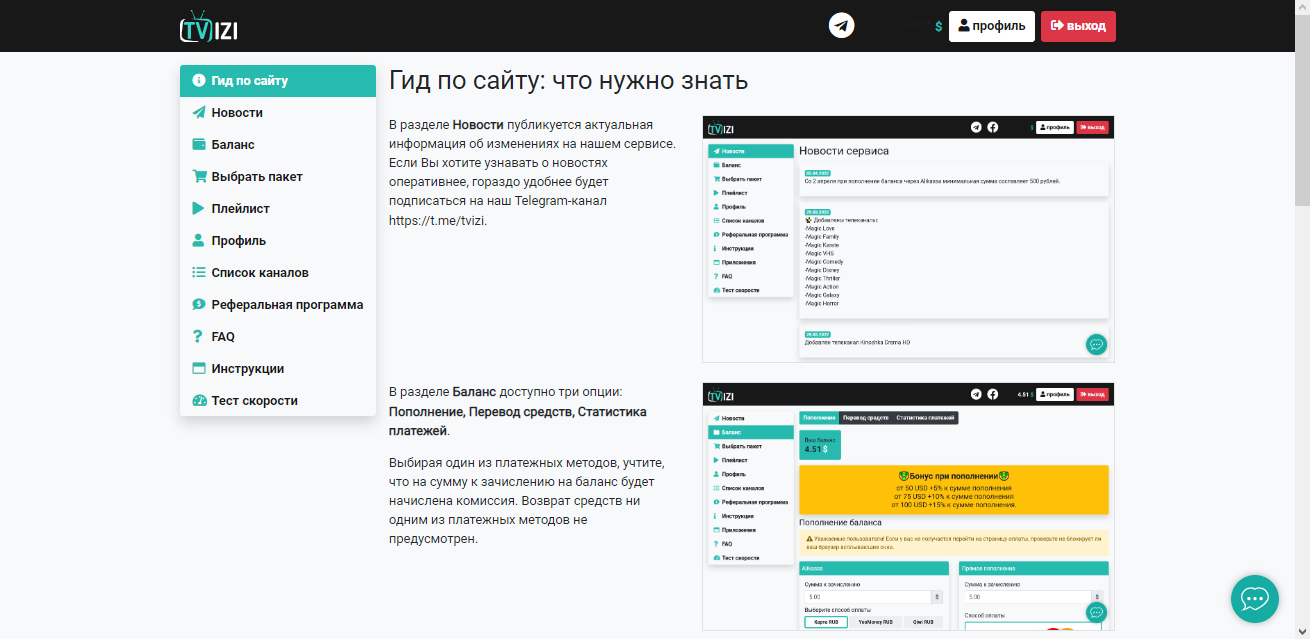
Task: Click the TVIZI logo
Action: click(208, 26)
